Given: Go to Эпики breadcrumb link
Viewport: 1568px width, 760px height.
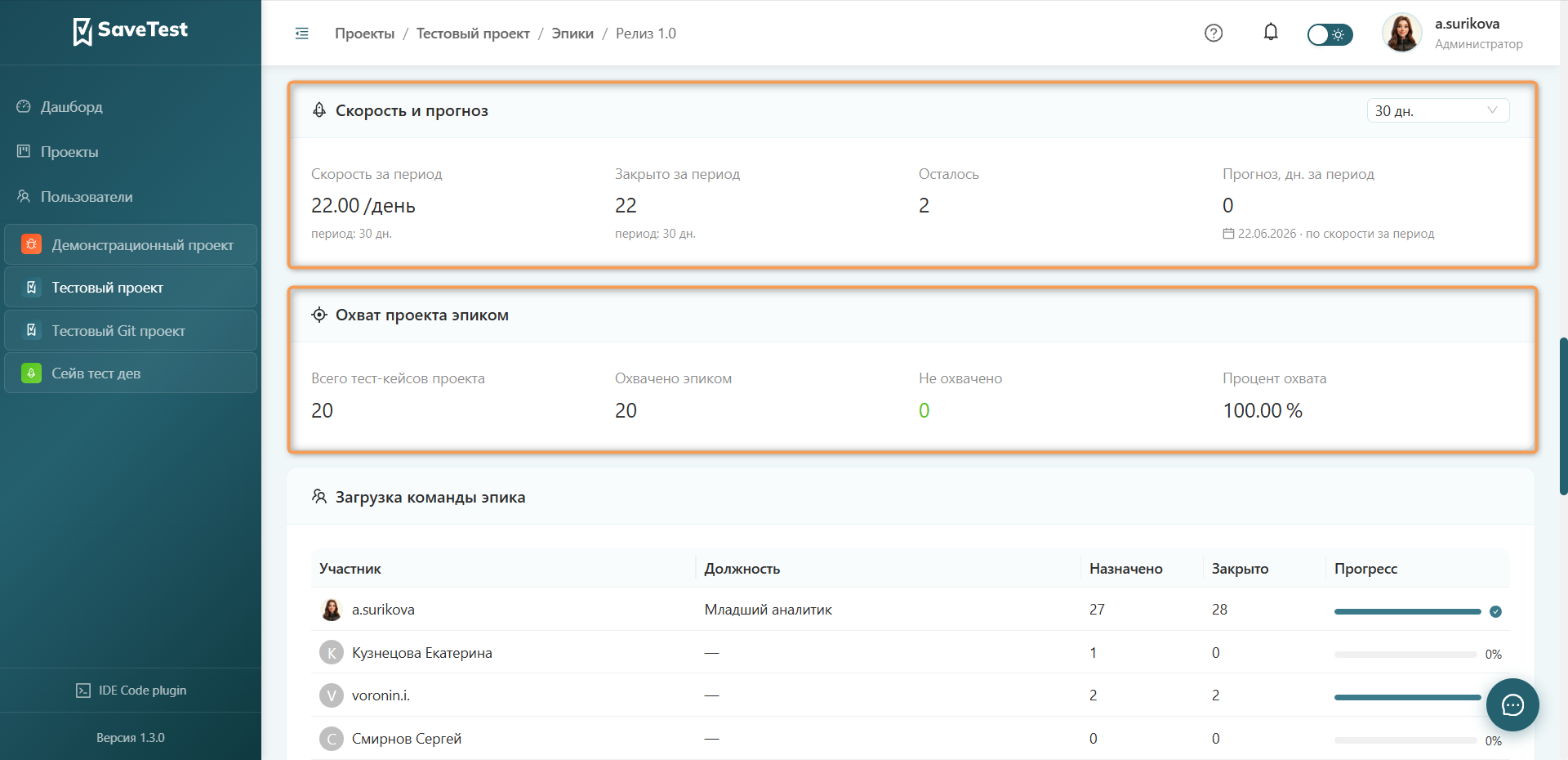Looking at the screenshot, I should click(x=572, y=34).
